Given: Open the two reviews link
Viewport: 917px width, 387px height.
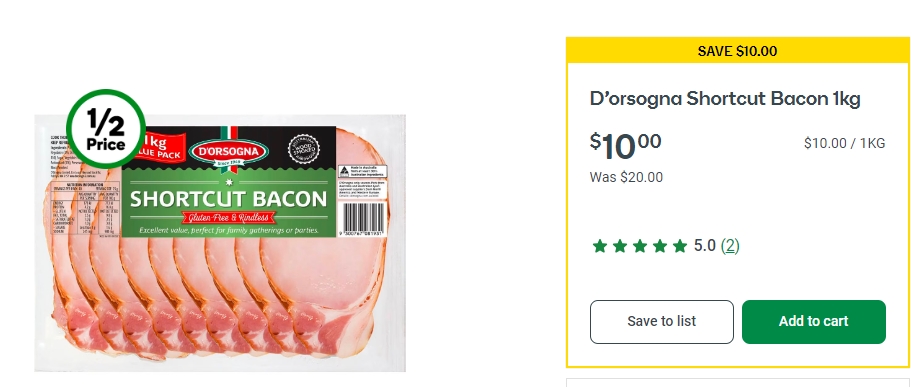Looking at the screenshot, I should pyautogui.click(x=730, y=246).
